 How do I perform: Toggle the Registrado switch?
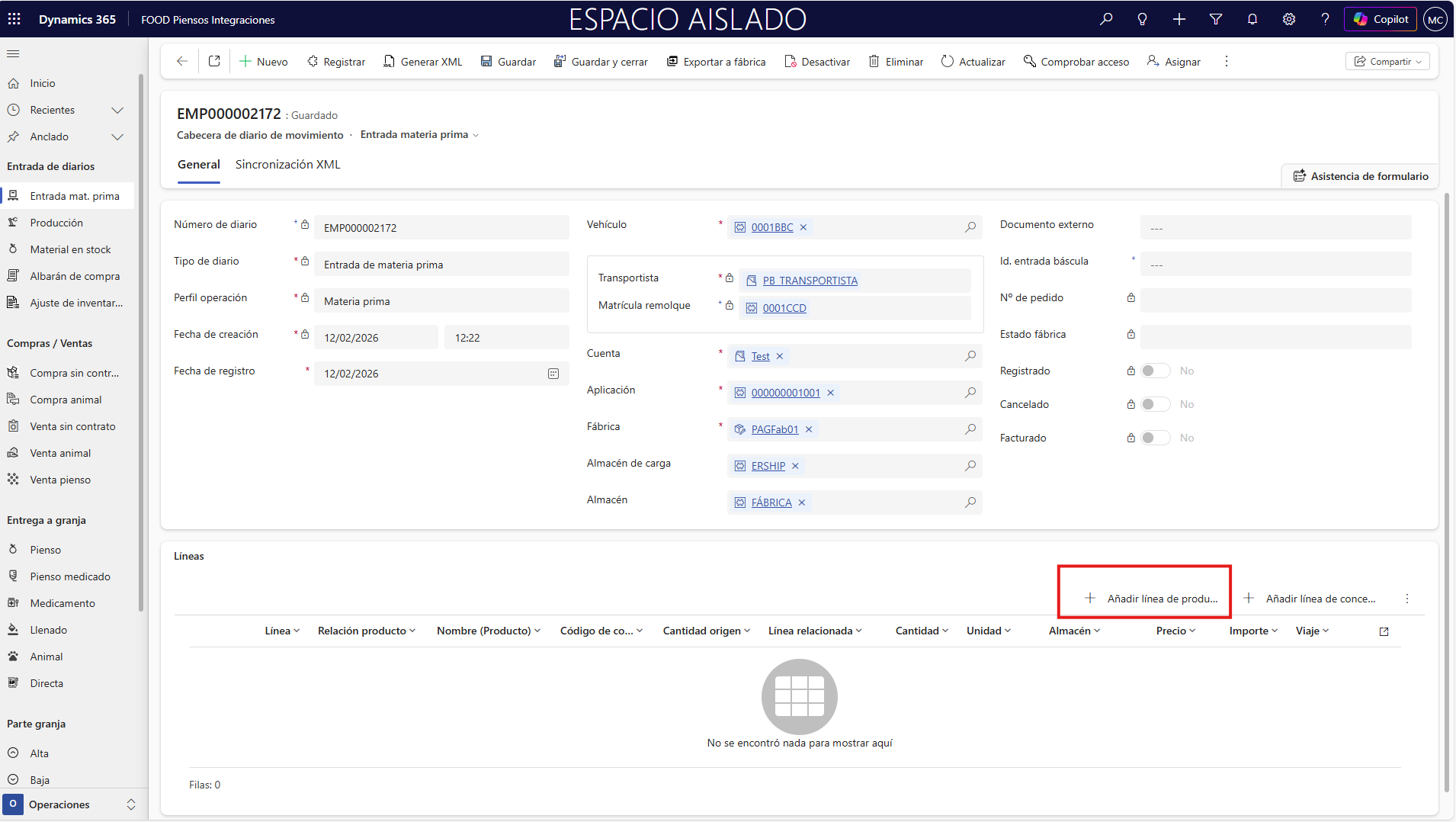pos(1155,371)
